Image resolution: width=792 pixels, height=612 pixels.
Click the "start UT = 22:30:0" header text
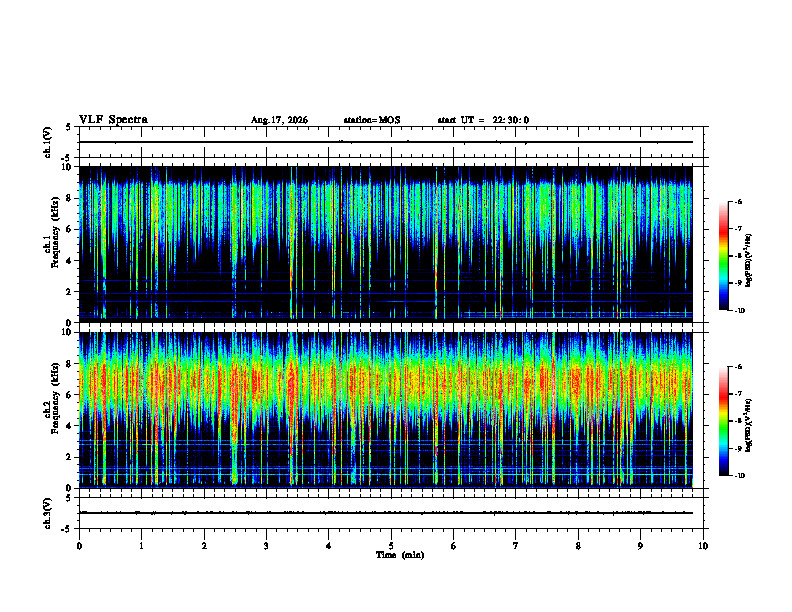(x=483, y=120)
